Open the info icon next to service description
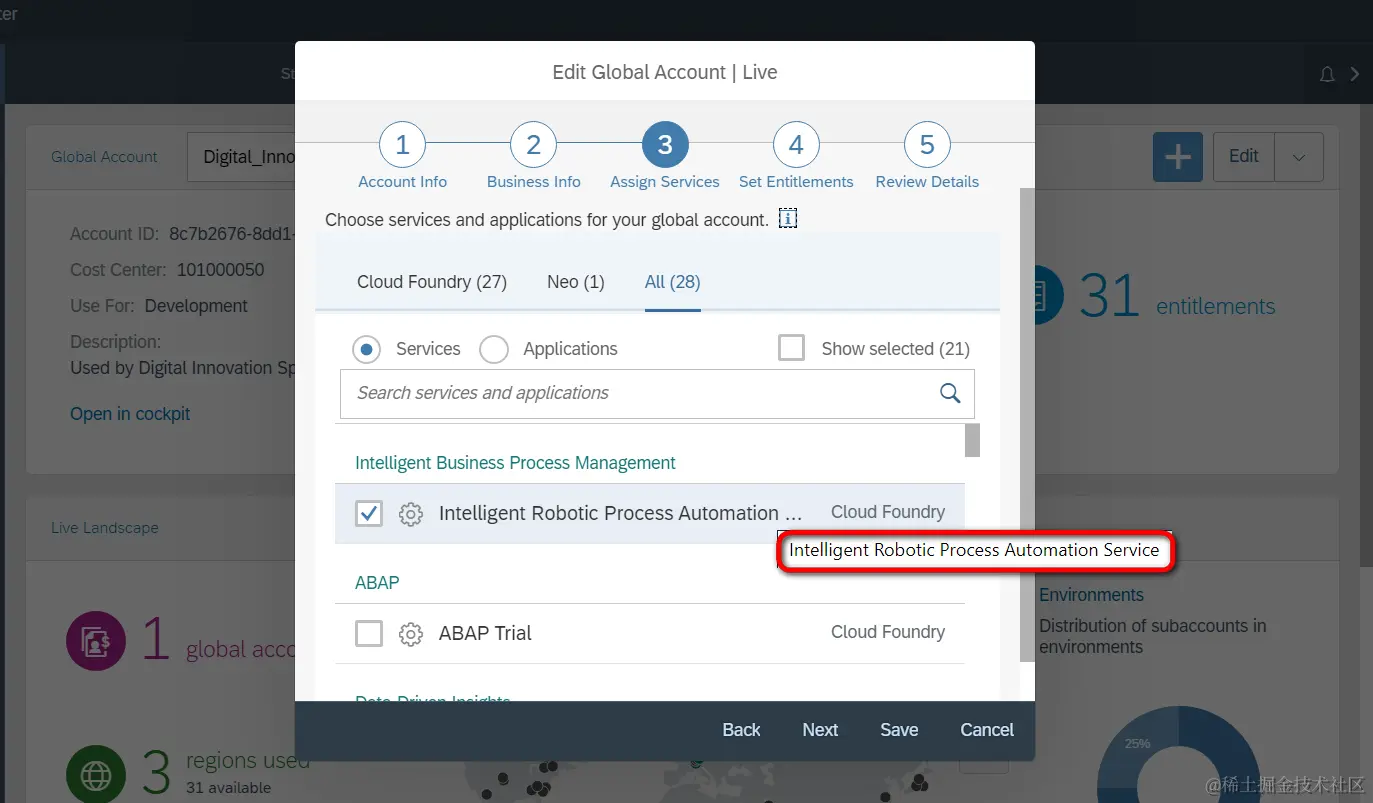This screenshot has height=803, width=1373. point(788,219)
